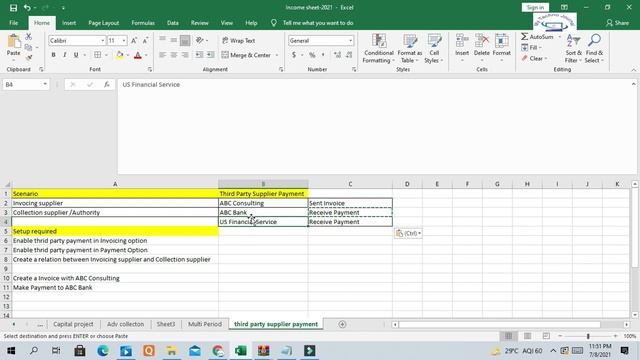Switch to the Insert ribbon tab
Screen dimensions: 640x360
tap(69, 23)
